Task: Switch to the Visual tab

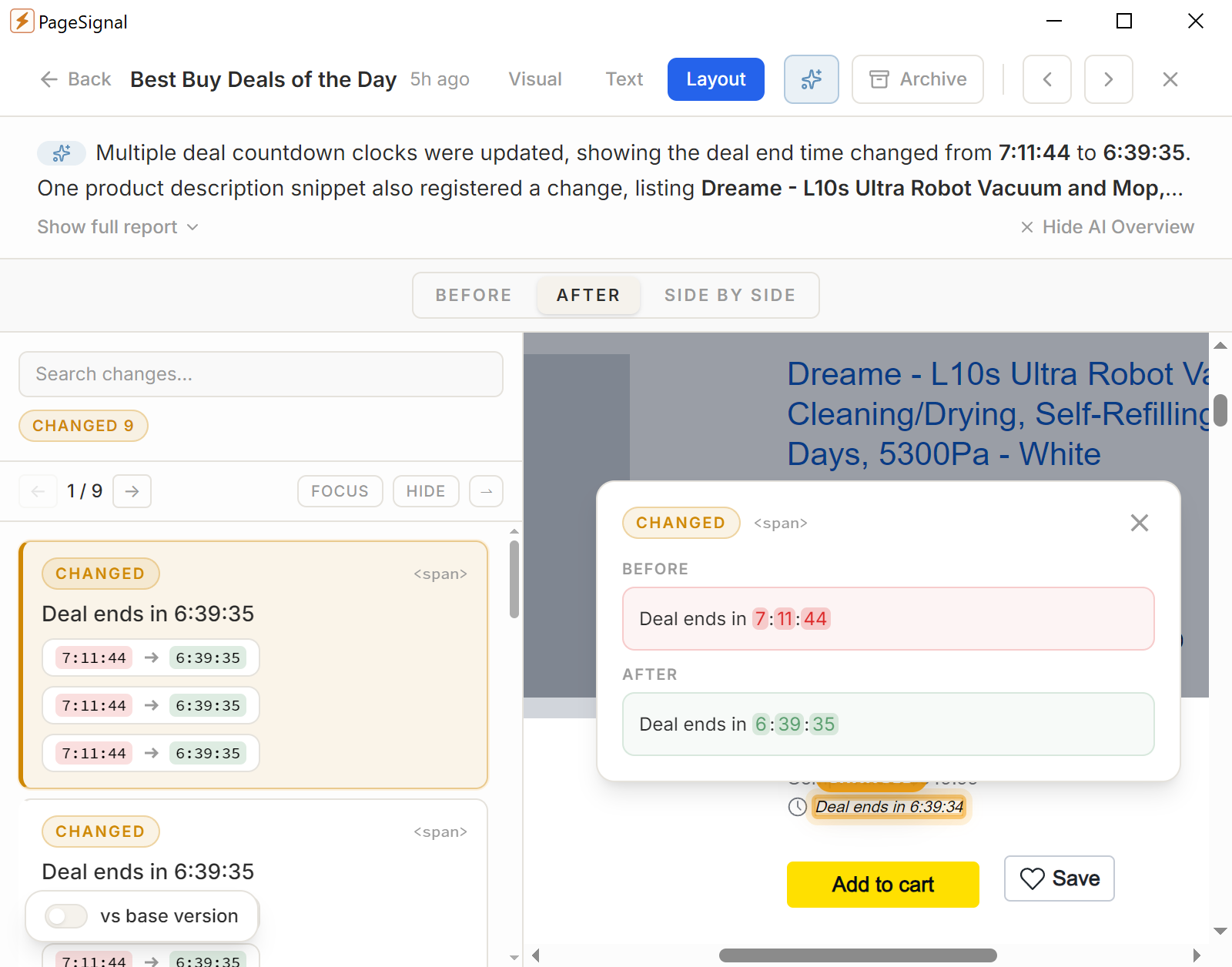Action: coord(535,79)
